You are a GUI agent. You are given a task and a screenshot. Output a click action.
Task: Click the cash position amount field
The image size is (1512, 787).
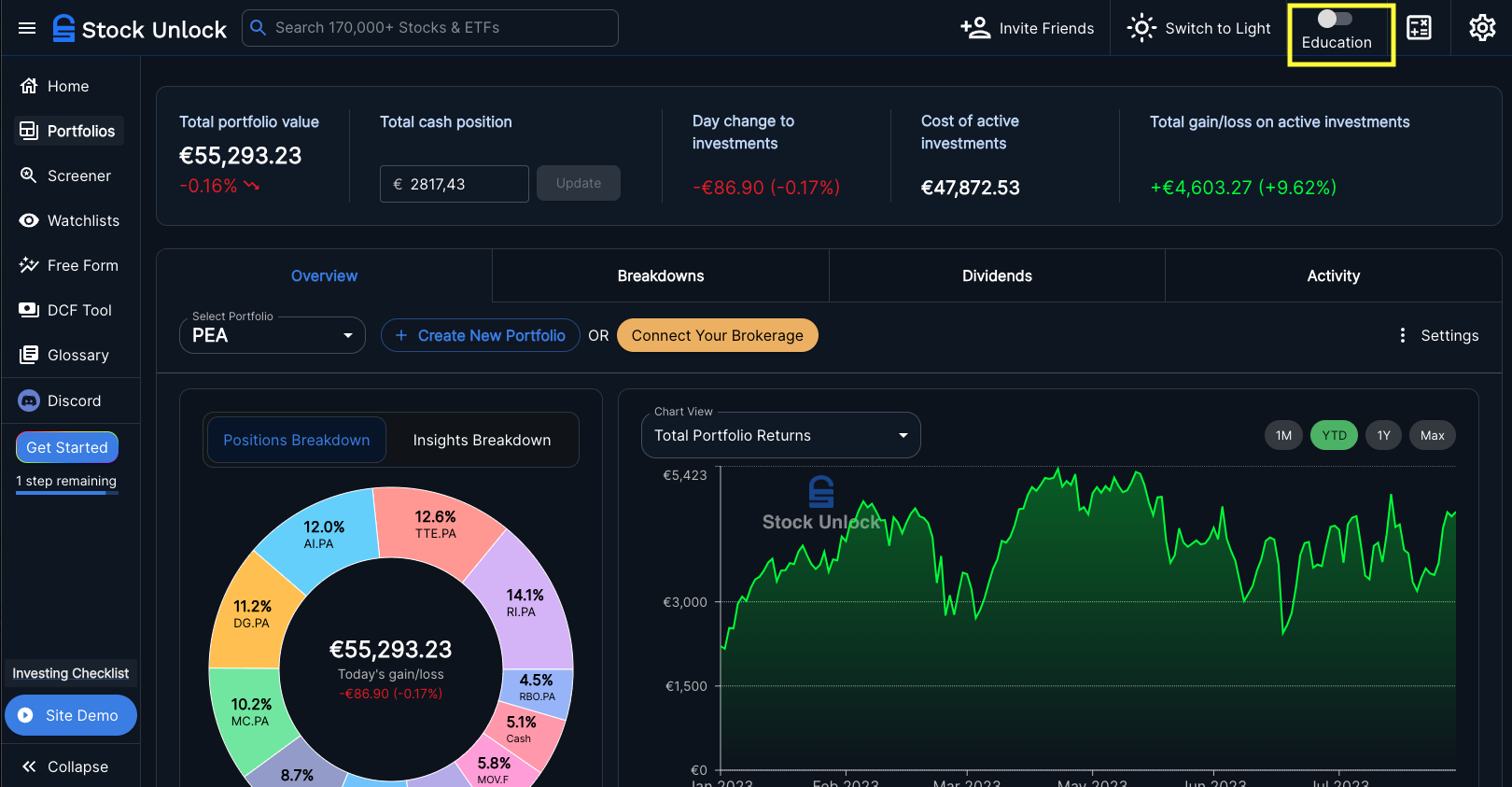pos(455,184)
